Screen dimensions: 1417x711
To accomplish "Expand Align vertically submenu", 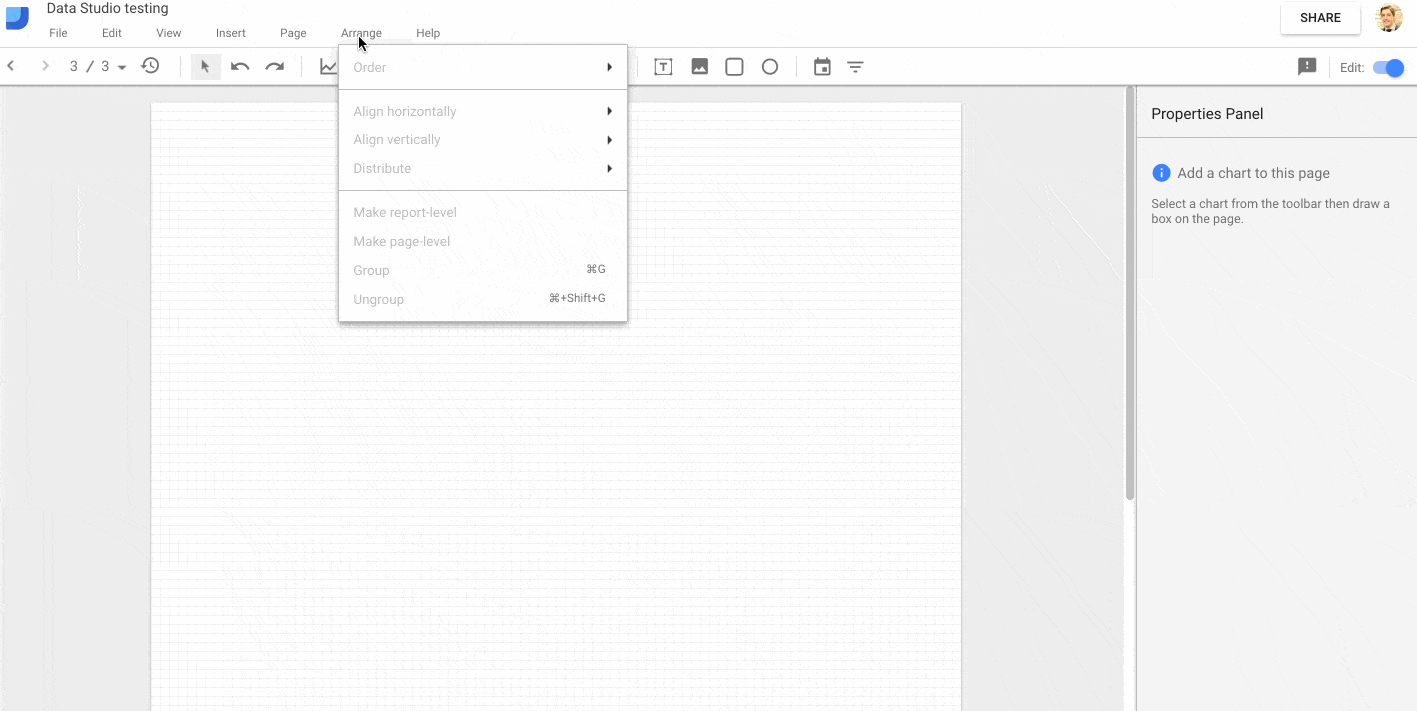I will click(x=483, y=140).
